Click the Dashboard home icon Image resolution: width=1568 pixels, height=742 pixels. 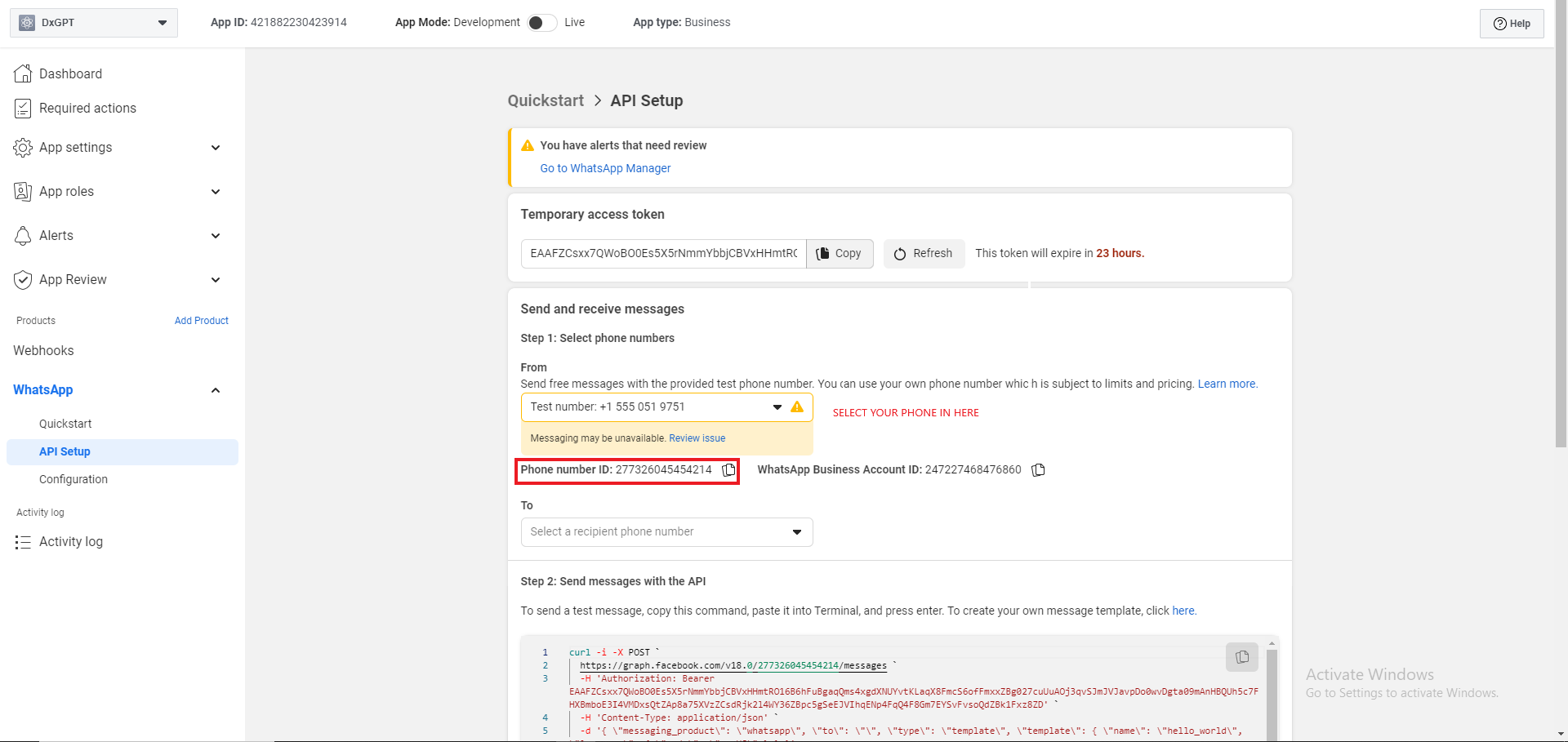coord(23,73)
